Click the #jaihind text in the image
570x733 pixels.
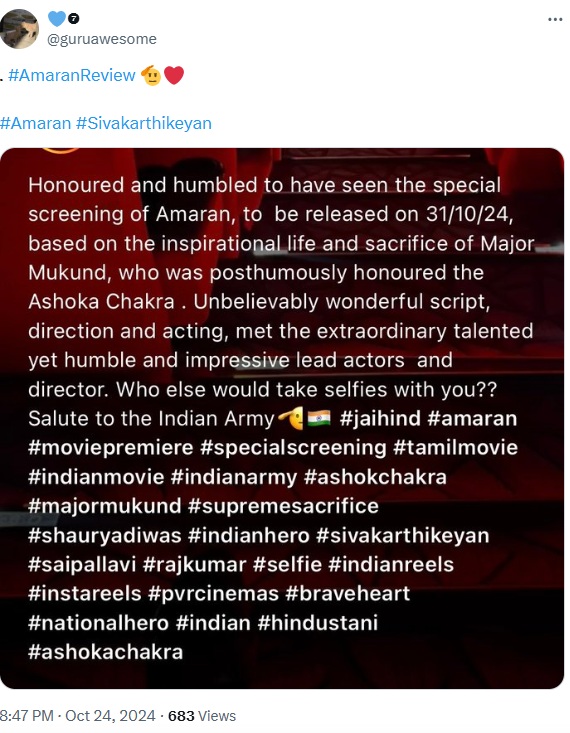point(380,418)
